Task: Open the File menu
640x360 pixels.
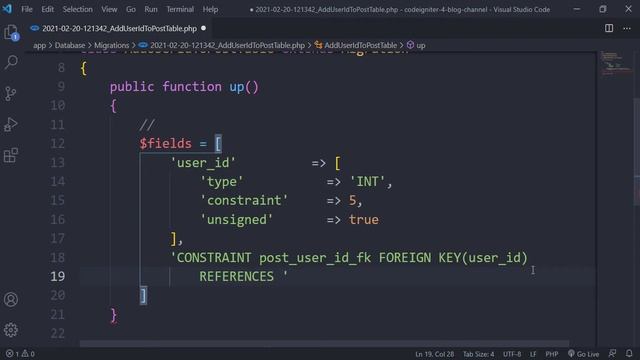Action: tap(27, 9)
